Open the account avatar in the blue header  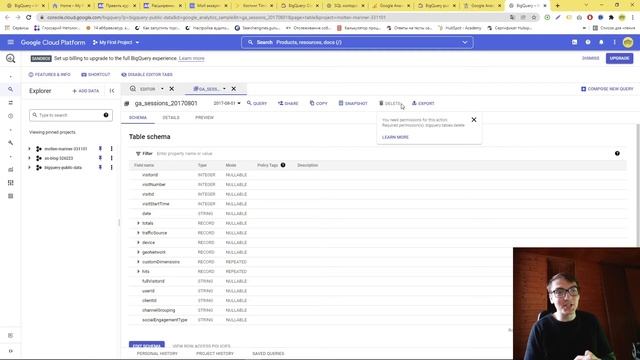628,42
